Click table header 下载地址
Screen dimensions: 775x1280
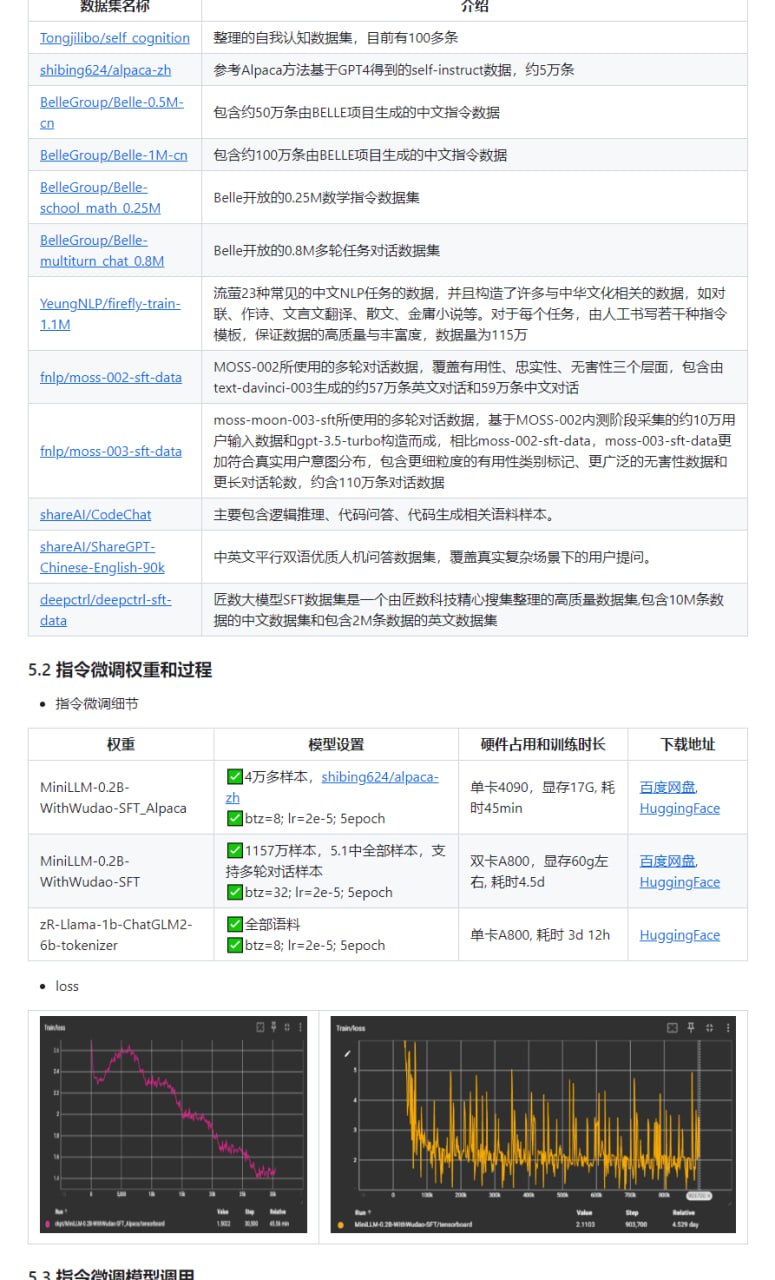point(688,744)
